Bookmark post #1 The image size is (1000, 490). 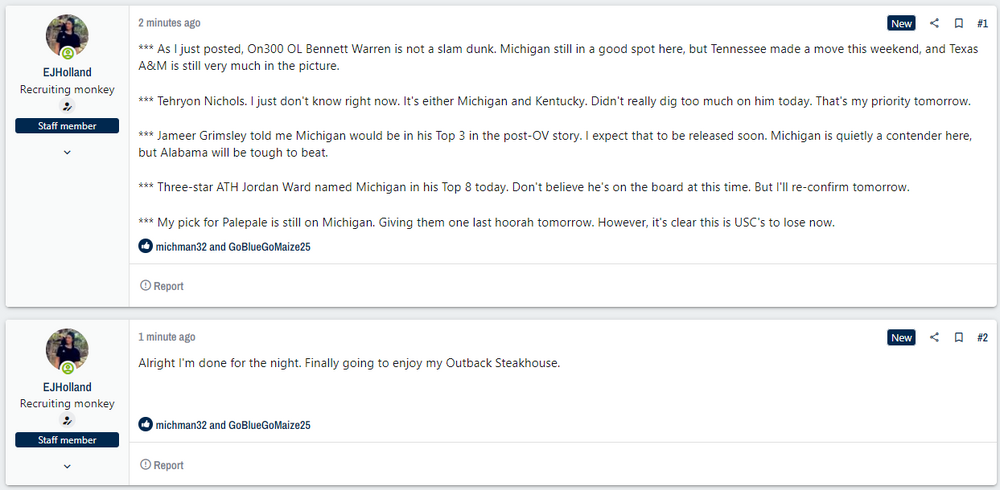958,23
